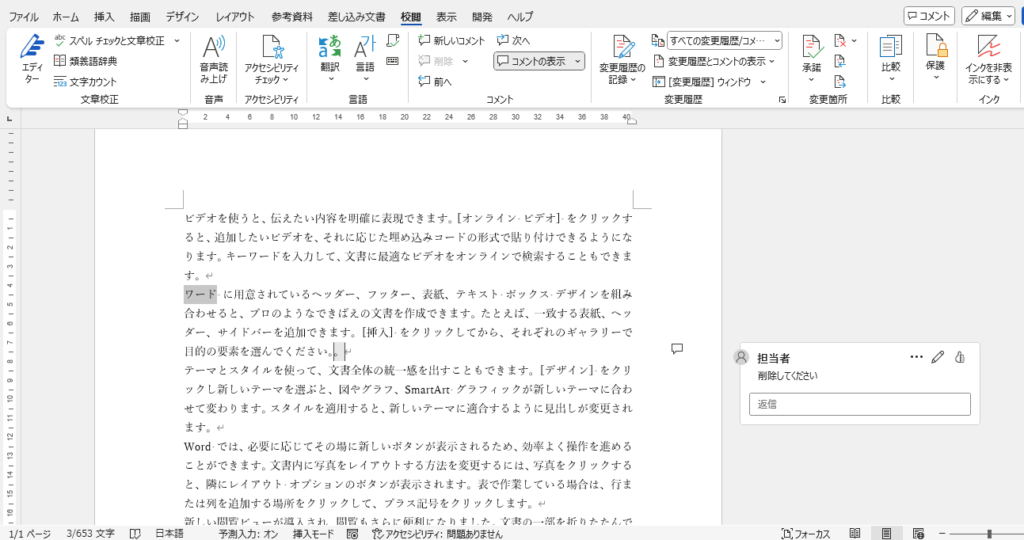Viewport: 1024px width, 540px height.
Task: Edit the 担当者 comment with pencil icon
Action: click(x=938, y=357)
